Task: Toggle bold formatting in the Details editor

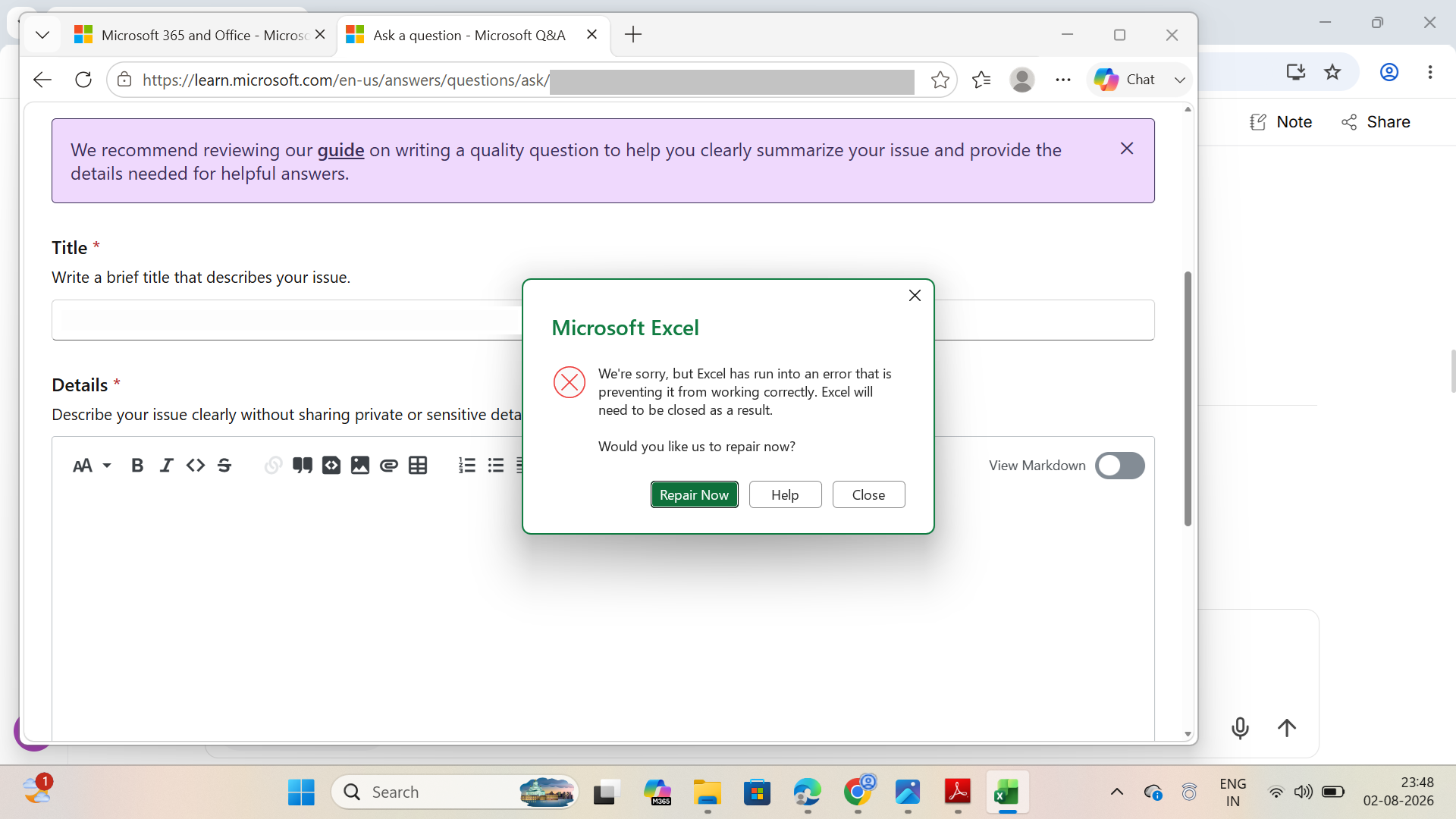Action: tap(137, 466)
